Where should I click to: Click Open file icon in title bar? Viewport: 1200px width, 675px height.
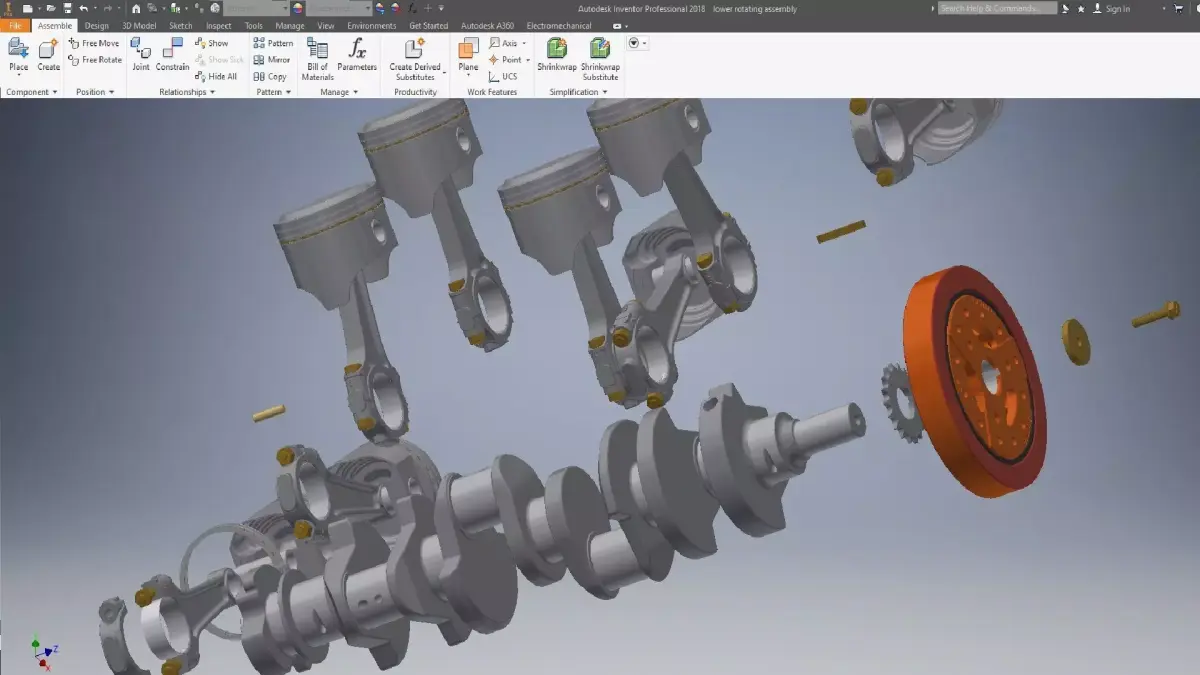point(50,8)
